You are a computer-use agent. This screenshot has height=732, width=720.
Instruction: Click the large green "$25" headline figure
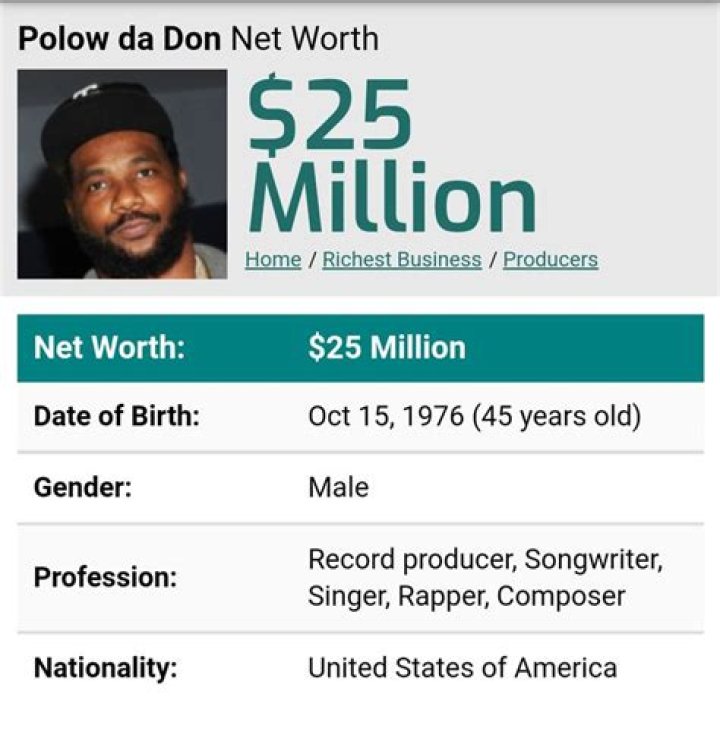click(x=330, y=115)
